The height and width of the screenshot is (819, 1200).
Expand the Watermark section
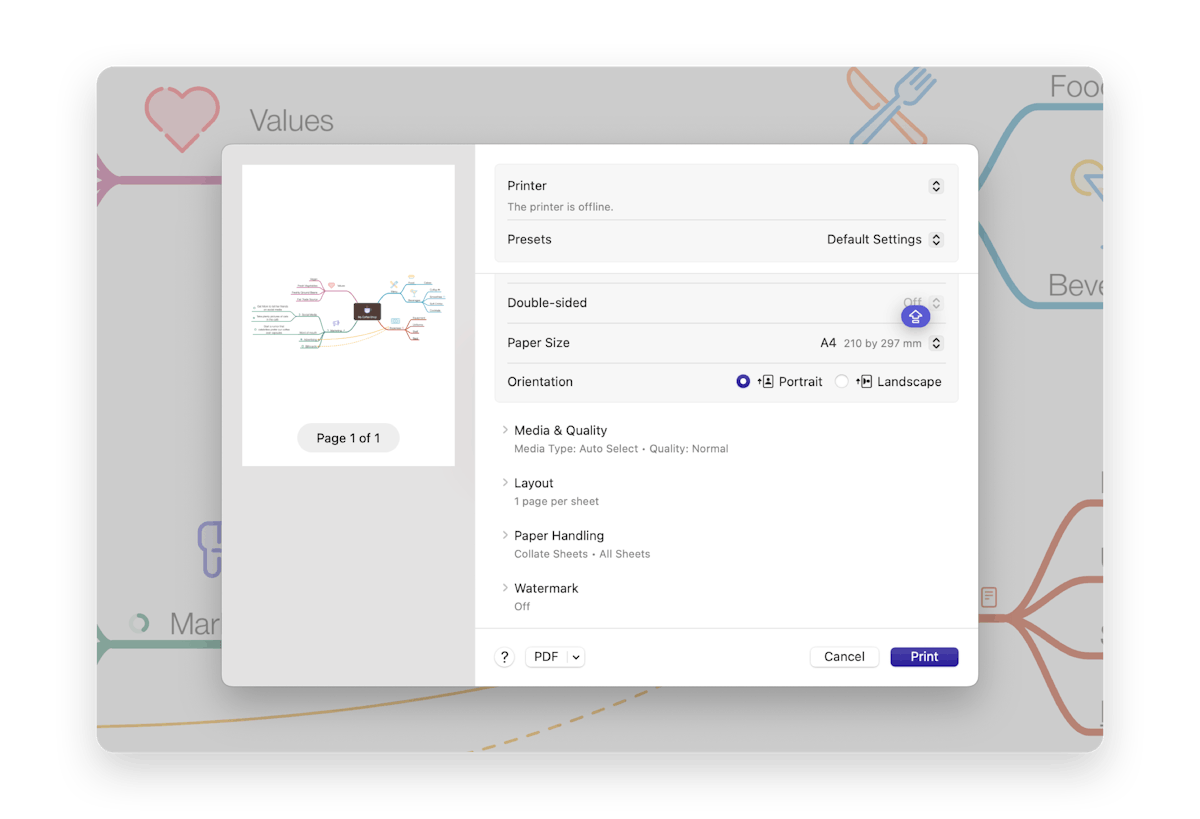coord(505,588)
